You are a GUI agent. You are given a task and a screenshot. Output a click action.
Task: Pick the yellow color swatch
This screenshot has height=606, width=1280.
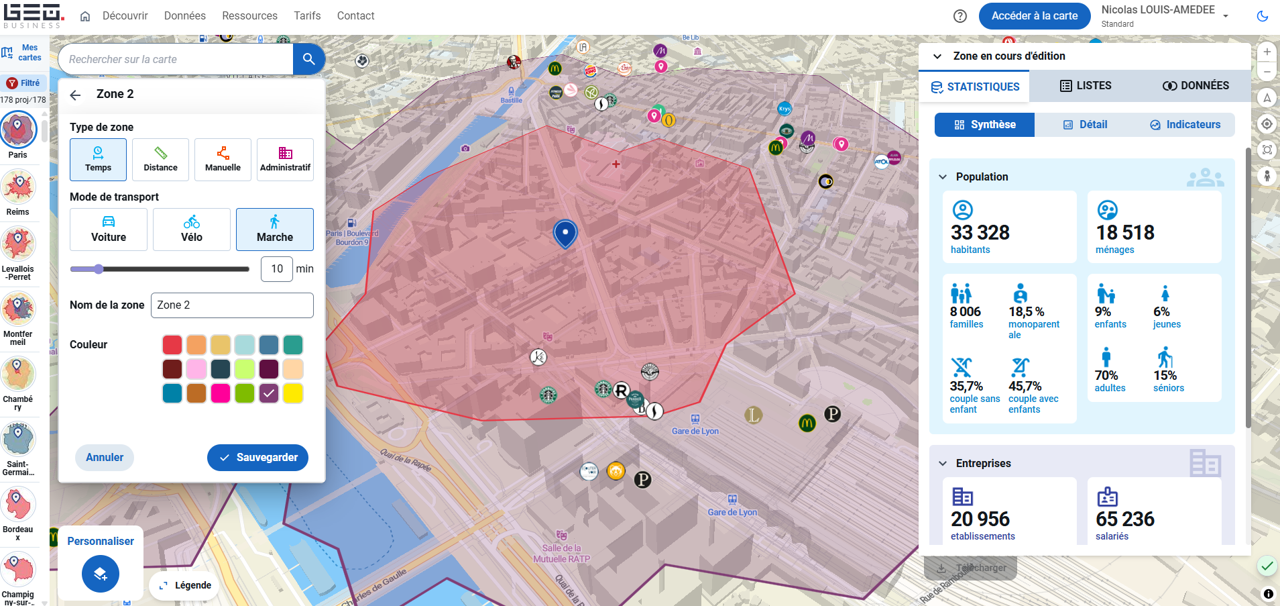pos(292,393)
